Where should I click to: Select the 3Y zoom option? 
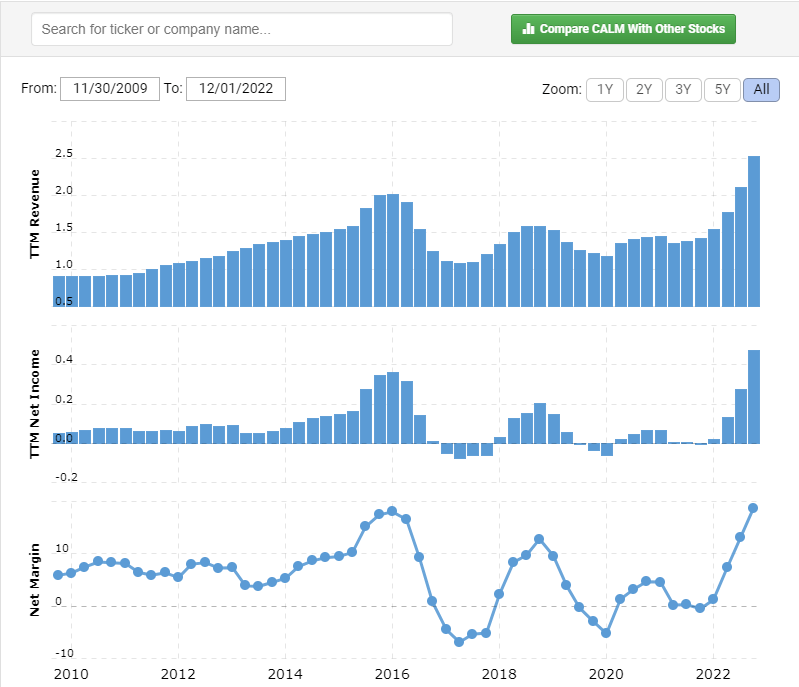[x=683, y=89]
